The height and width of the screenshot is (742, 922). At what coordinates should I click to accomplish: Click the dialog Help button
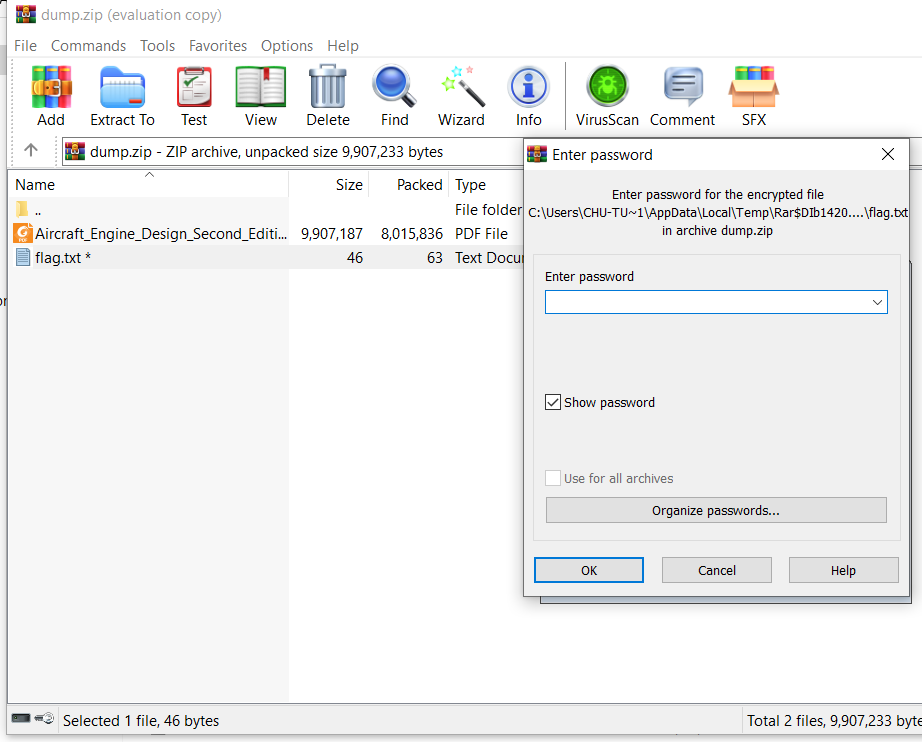[x=843, y=570]
